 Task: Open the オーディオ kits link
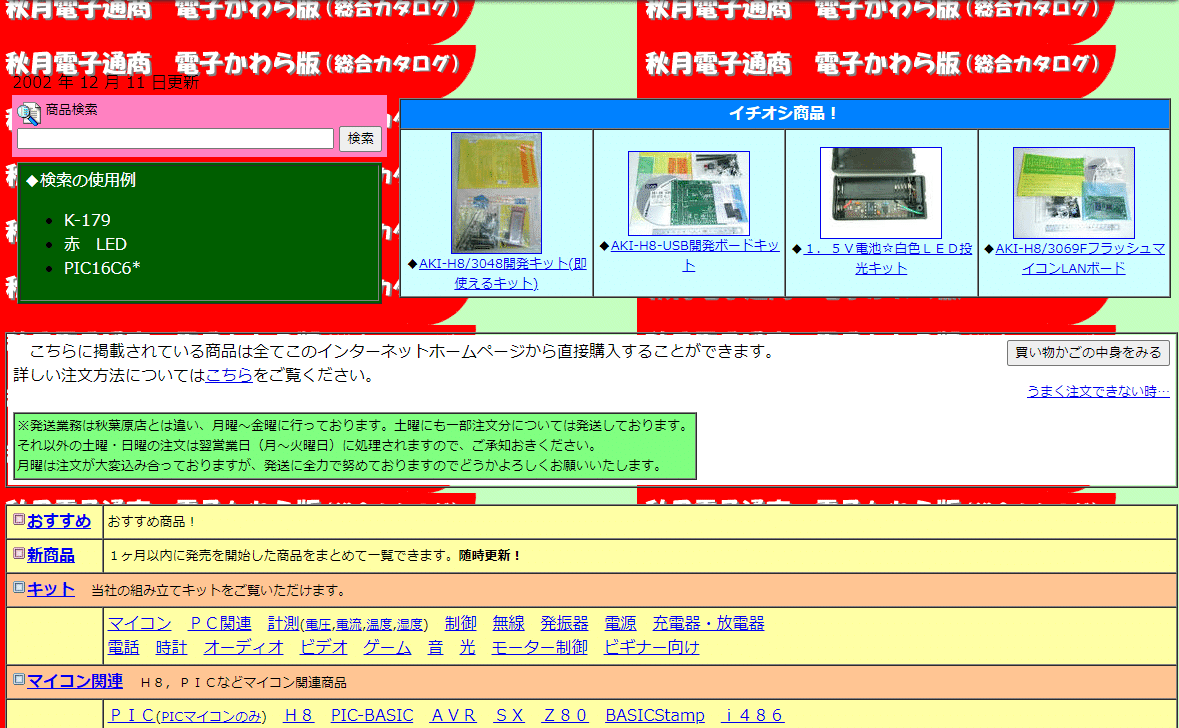[x=244, y=647]
